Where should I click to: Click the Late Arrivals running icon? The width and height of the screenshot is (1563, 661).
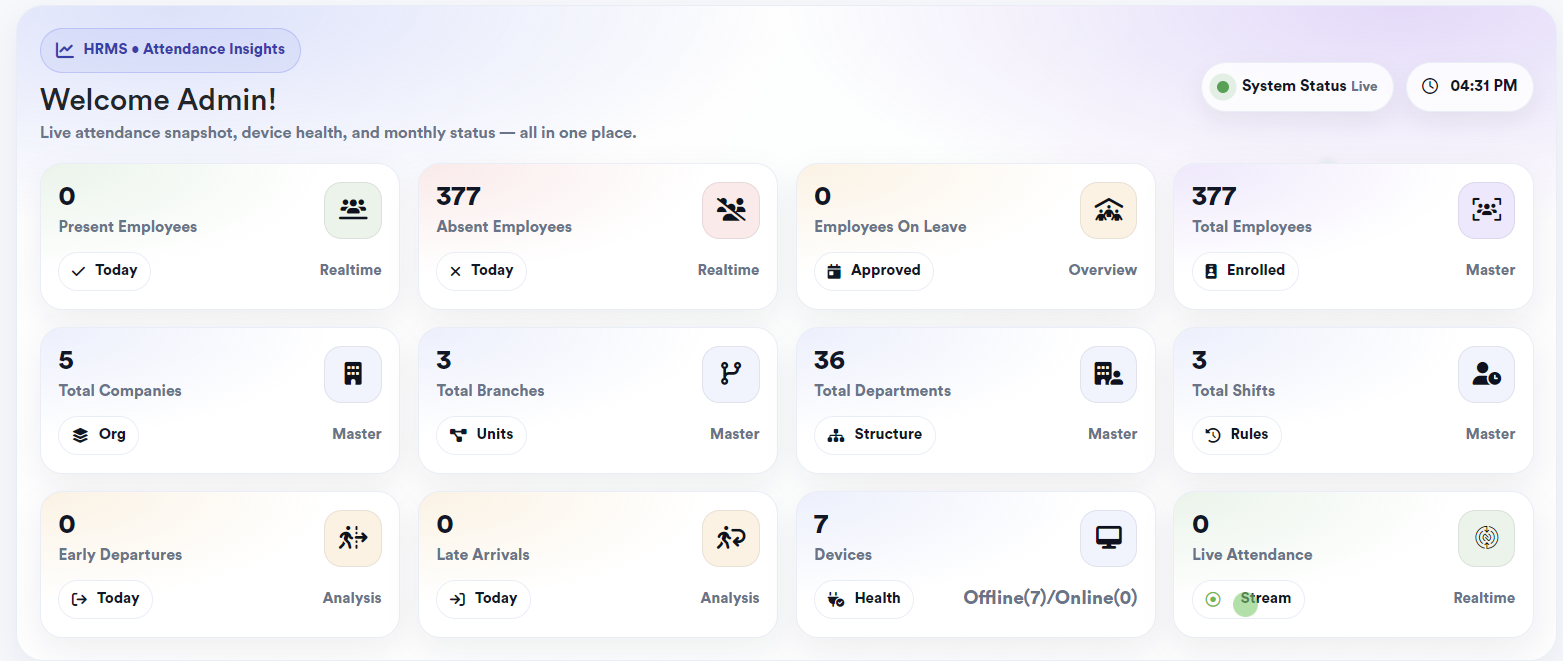pyautogui.click(x=730, y=538)
